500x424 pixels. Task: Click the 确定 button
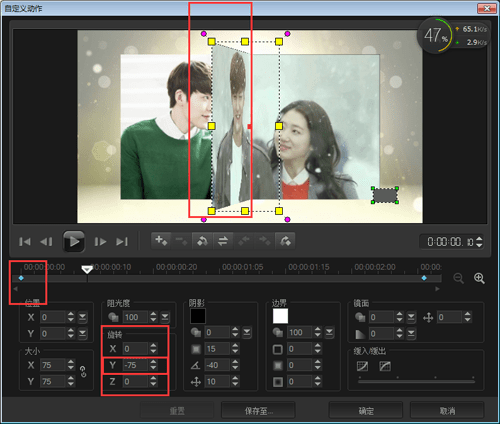click(x=366, y=411)
